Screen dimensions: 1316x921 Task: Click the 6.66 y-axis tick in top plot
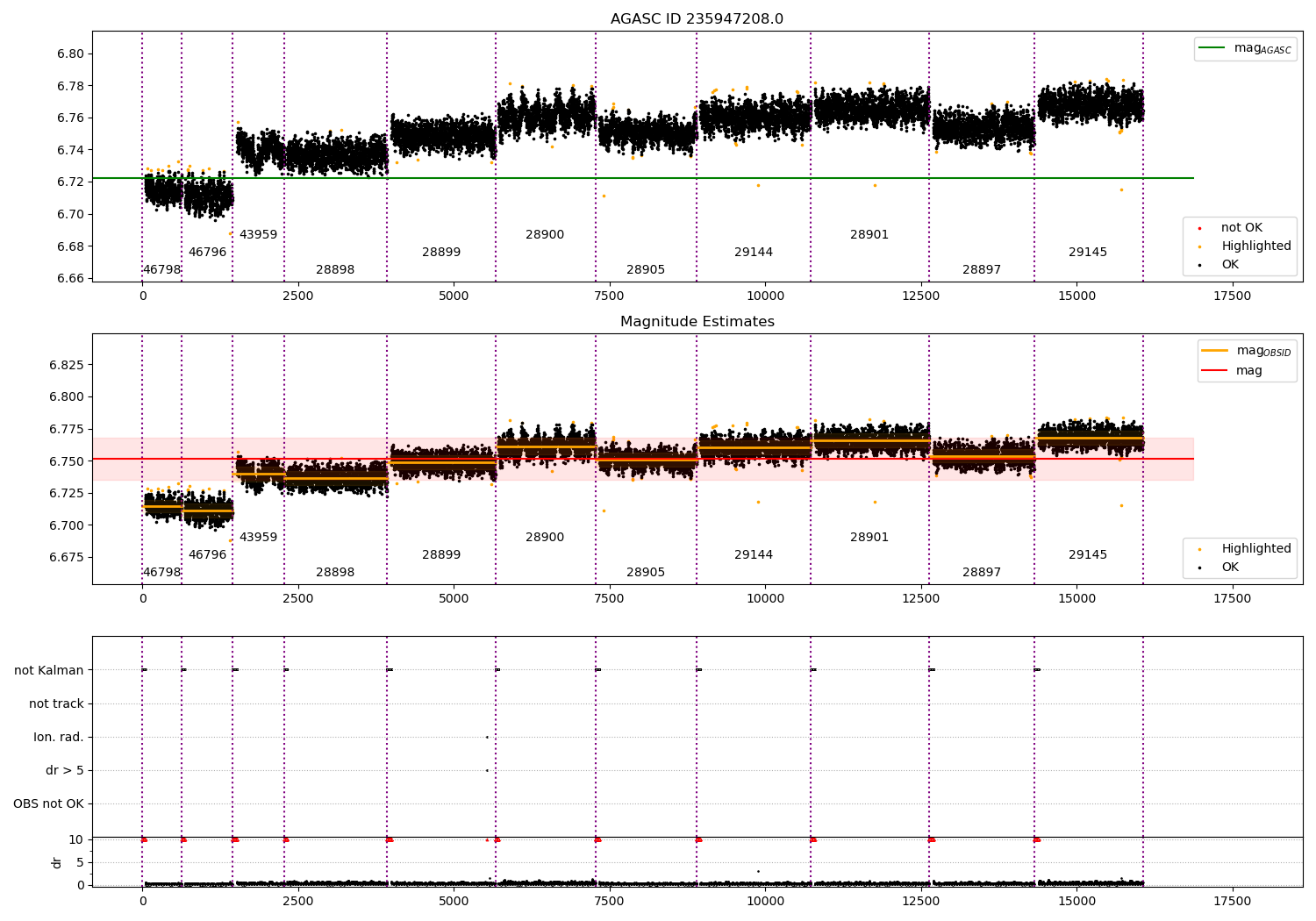coord(70,279)
